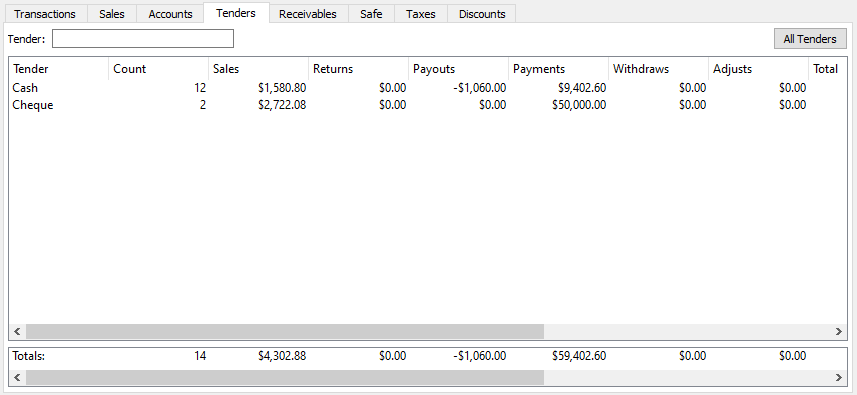Image resolution: width=857 pixels, height=395 pixels.
Task: Sort by the Withdraws column header
Action: coord(658,69)
